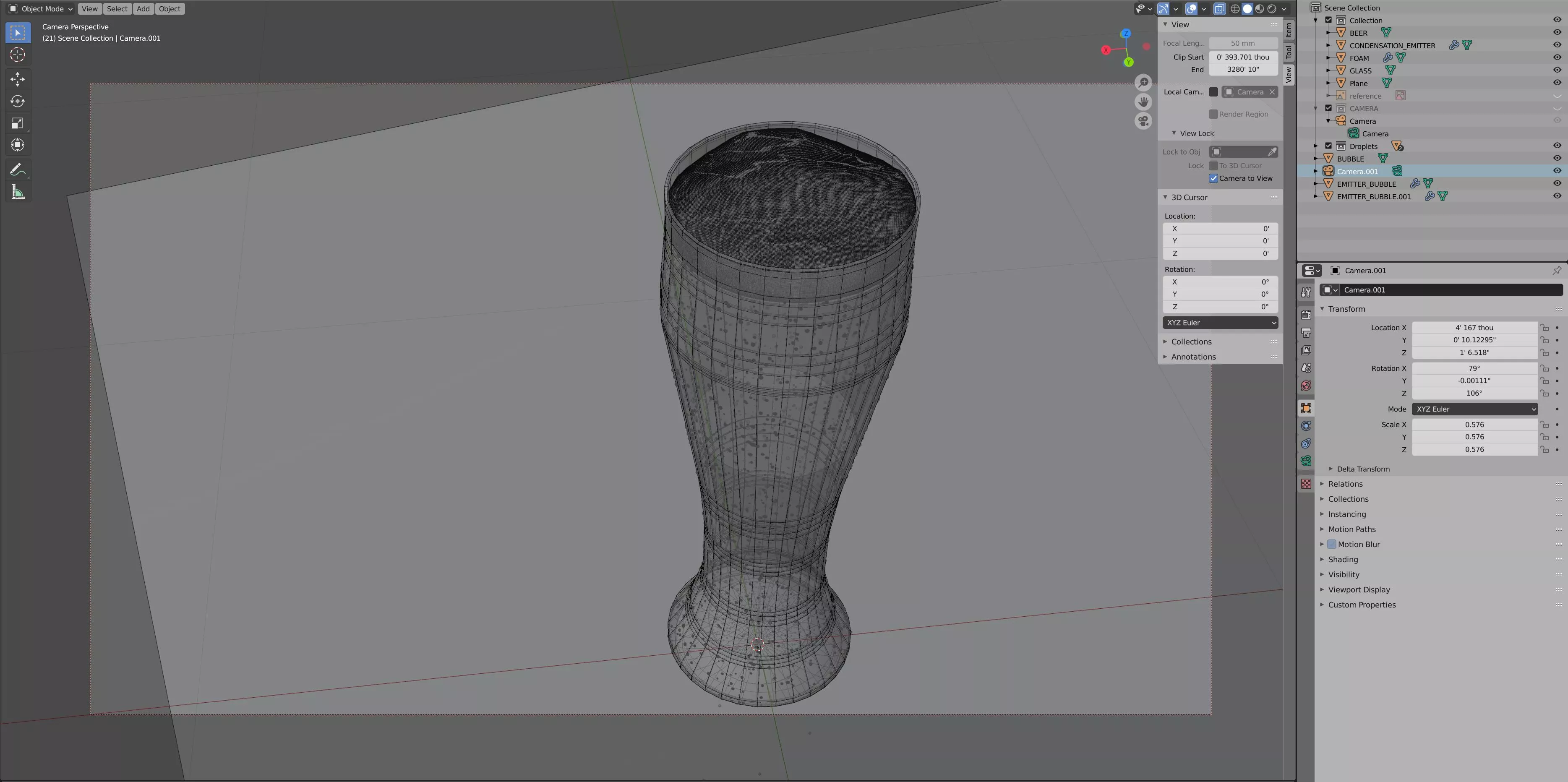Choose the Measure tool

[x=18, y=193]
